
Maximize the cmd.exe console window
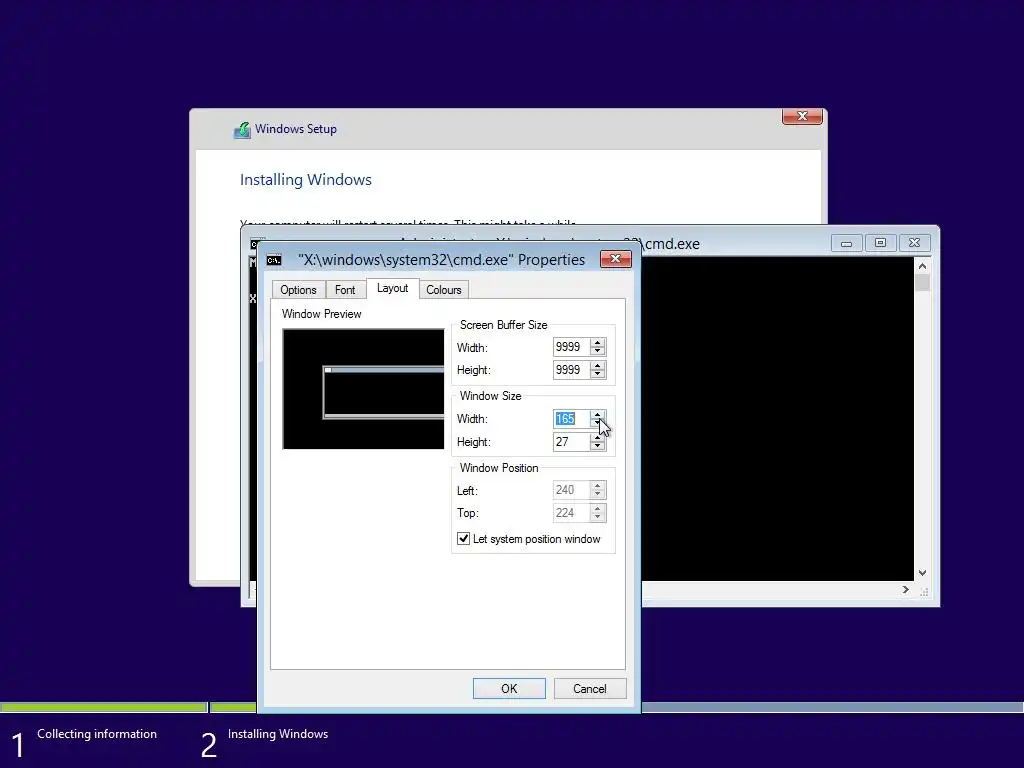pos(880,243)
